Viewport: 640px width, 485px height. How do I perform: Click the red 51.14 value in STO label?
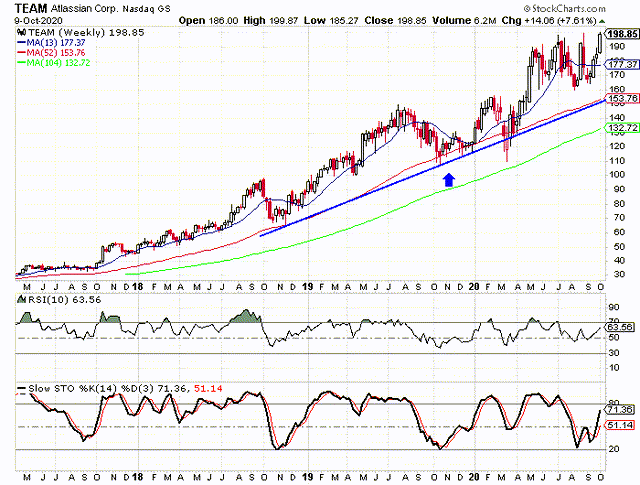[x=208, y=389]
